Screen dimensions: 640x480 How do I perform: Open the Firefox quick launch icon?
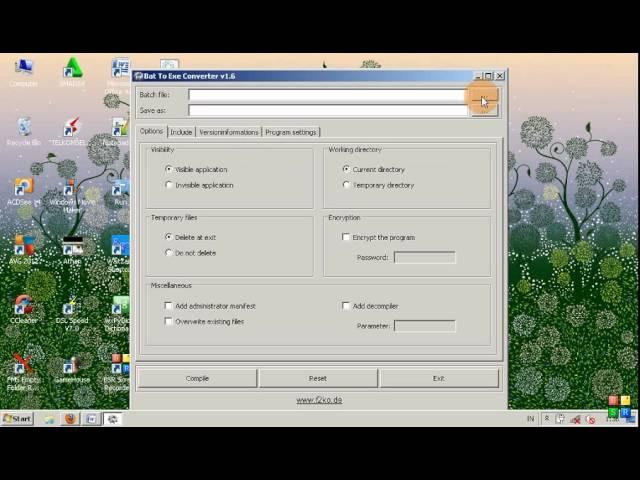pyautogui.click(x=70, y=419)
